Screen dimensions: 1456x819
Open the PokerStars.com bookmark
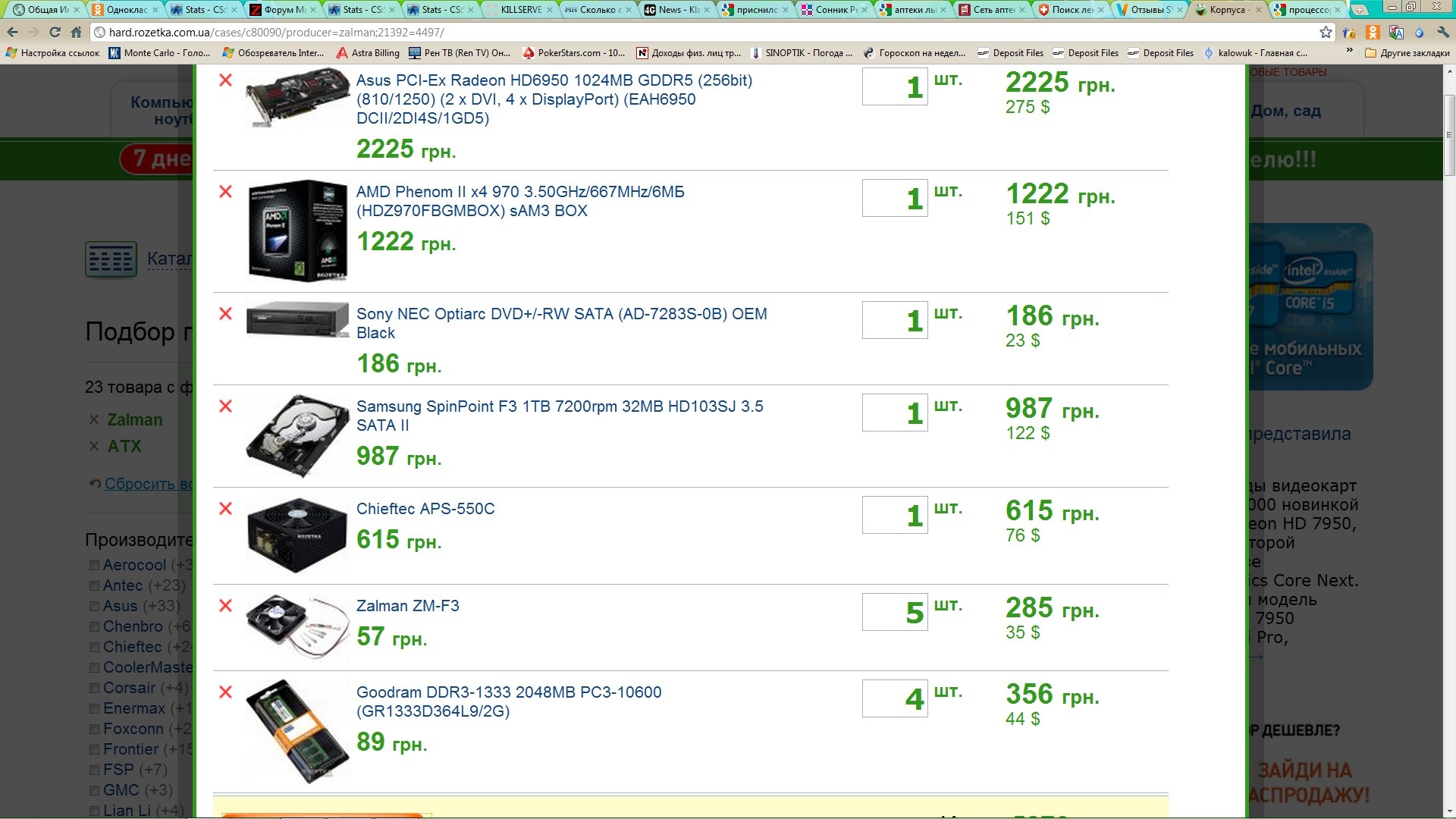click(575, 53)
